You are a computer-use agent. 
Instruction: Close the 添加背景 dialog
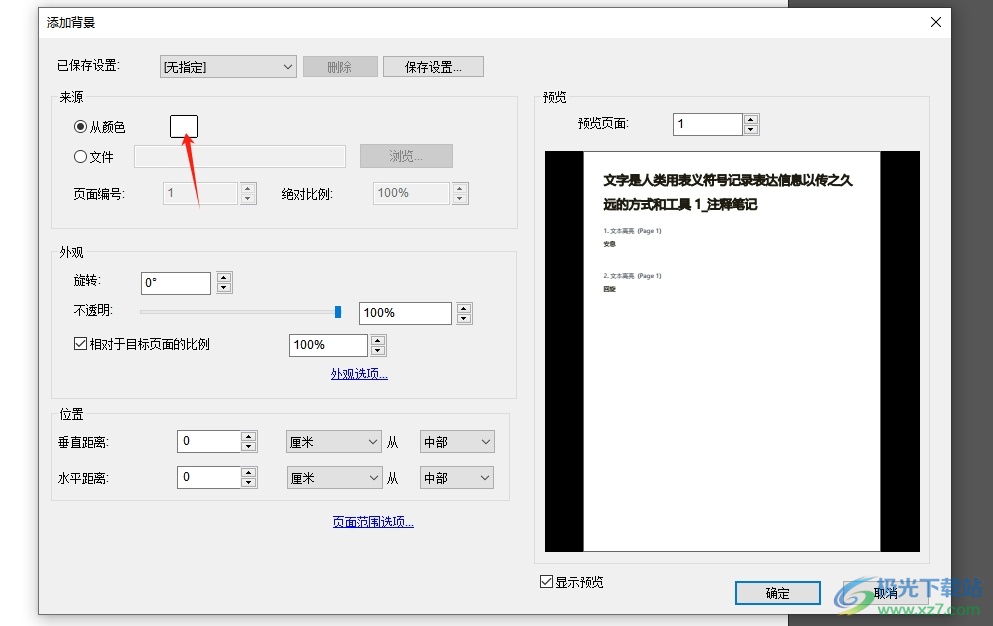coord(936,22)
